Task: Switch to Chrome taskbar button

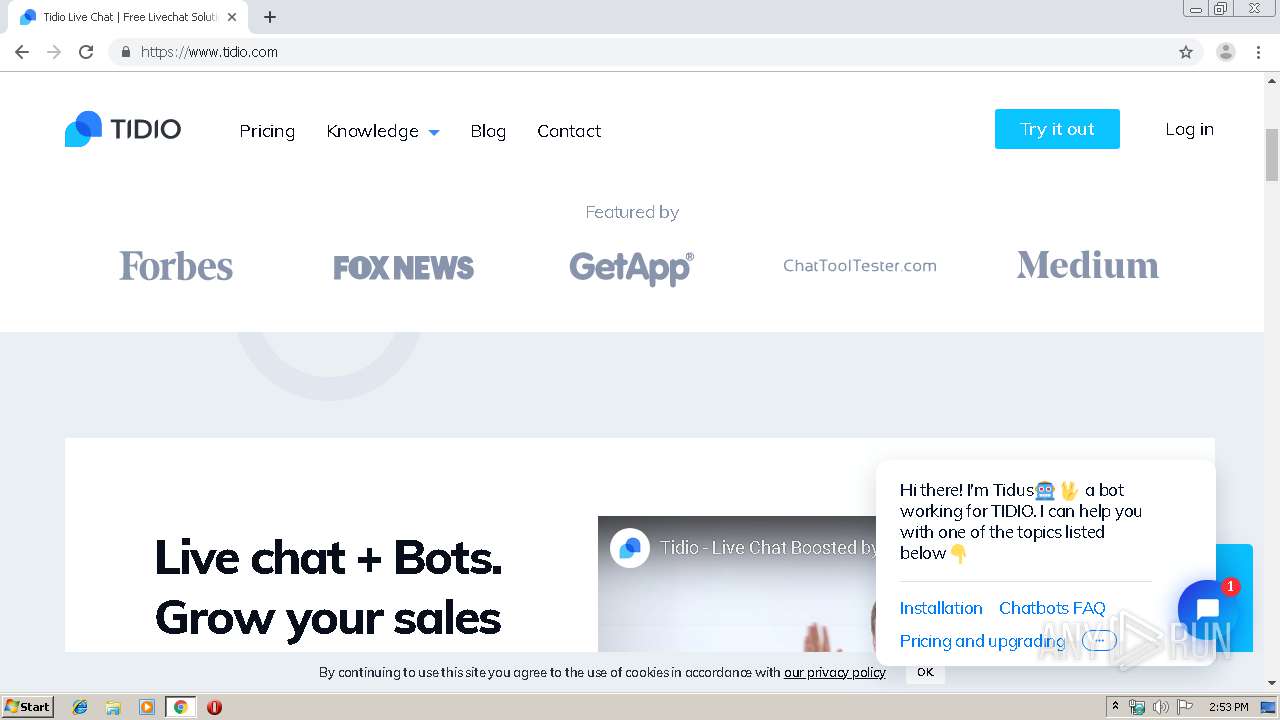Action: pos(181,707)
